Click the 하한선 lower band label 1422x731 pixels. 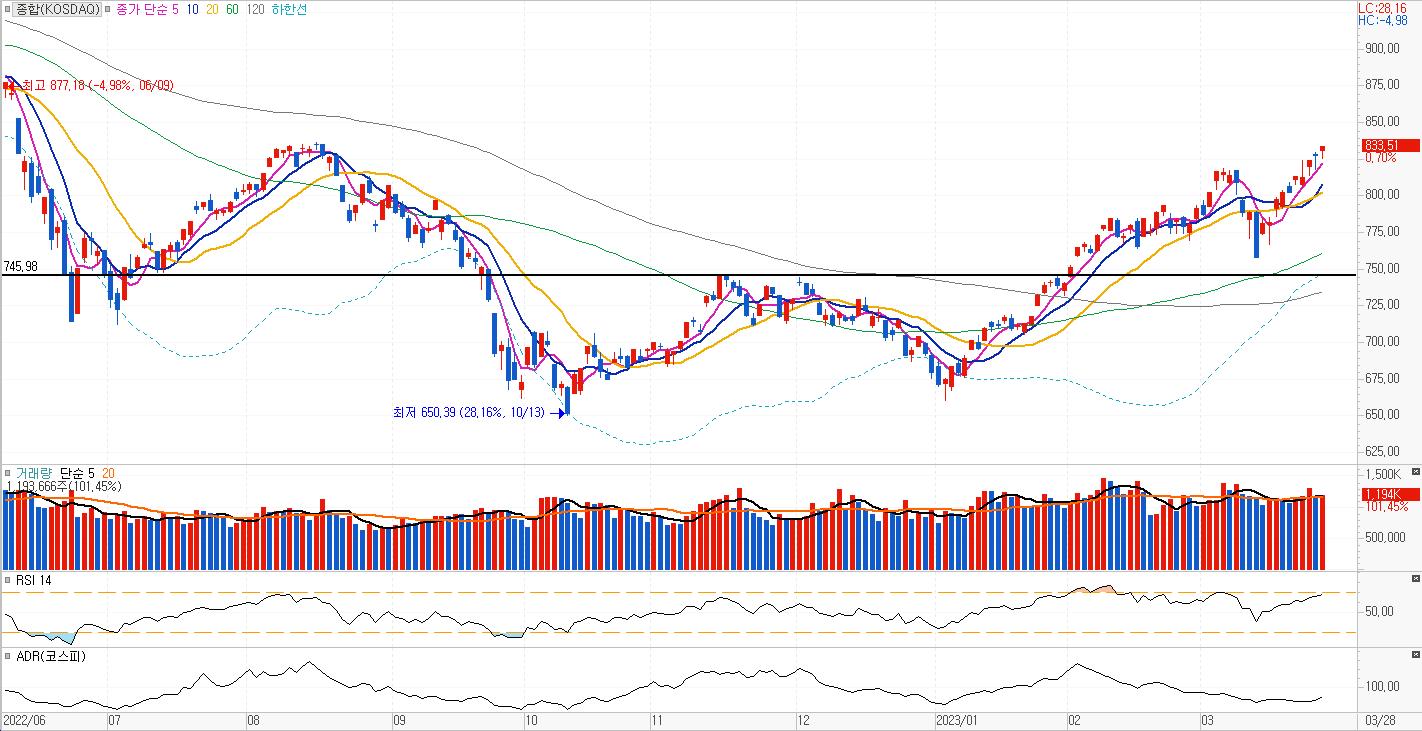(x=289, y=9)
